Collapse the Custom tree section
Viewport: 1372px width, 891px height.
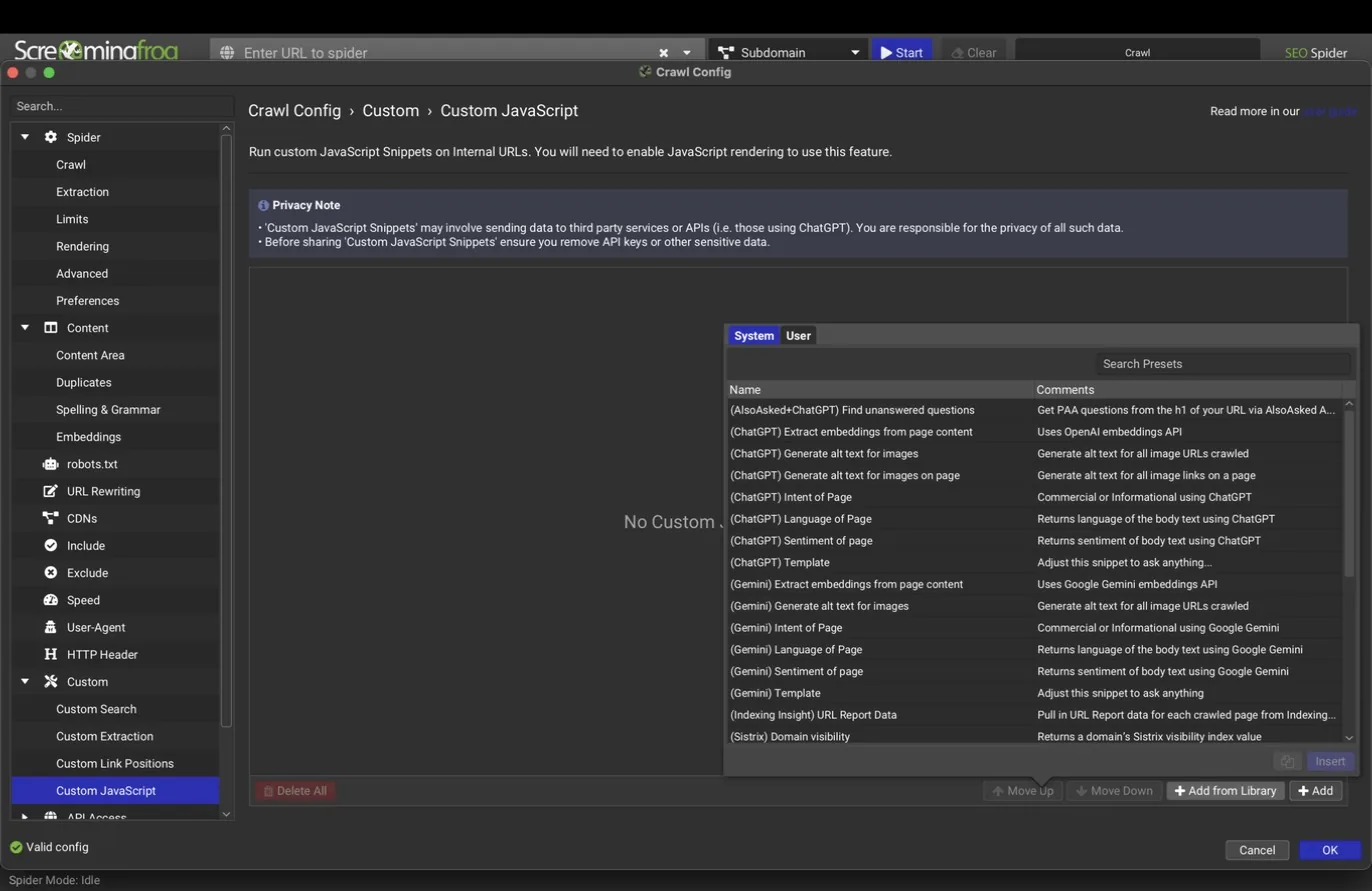point(25,682)
